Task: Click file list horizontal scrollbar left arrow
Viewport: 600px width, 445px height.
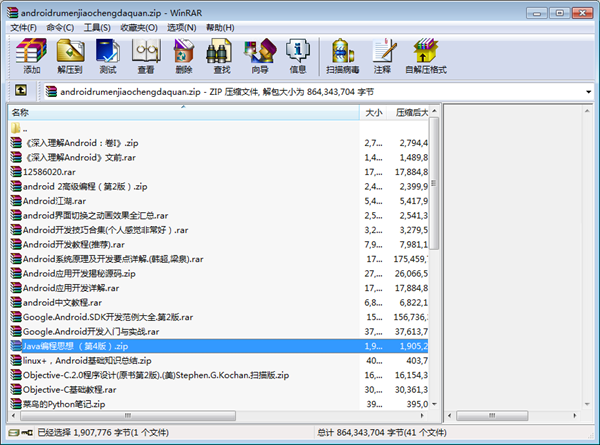Action: (x=14, y=416)
